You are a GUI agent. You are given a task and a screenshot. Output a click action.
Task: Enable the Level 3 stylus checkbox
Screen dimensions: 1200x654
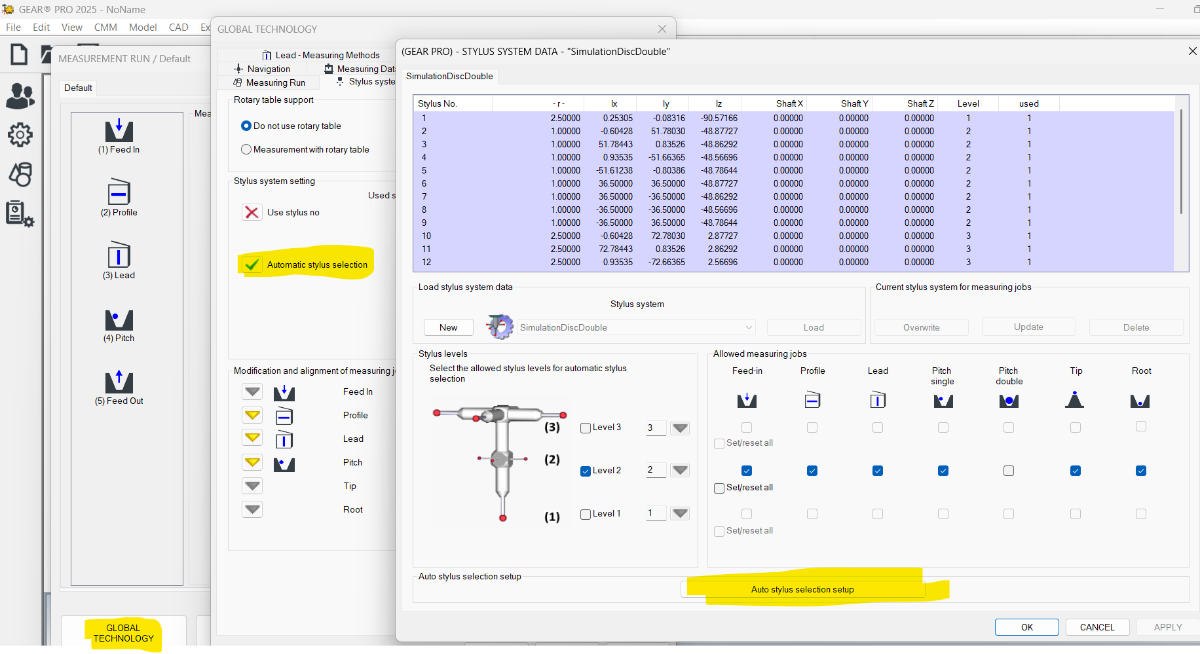[x=586, y=428]
